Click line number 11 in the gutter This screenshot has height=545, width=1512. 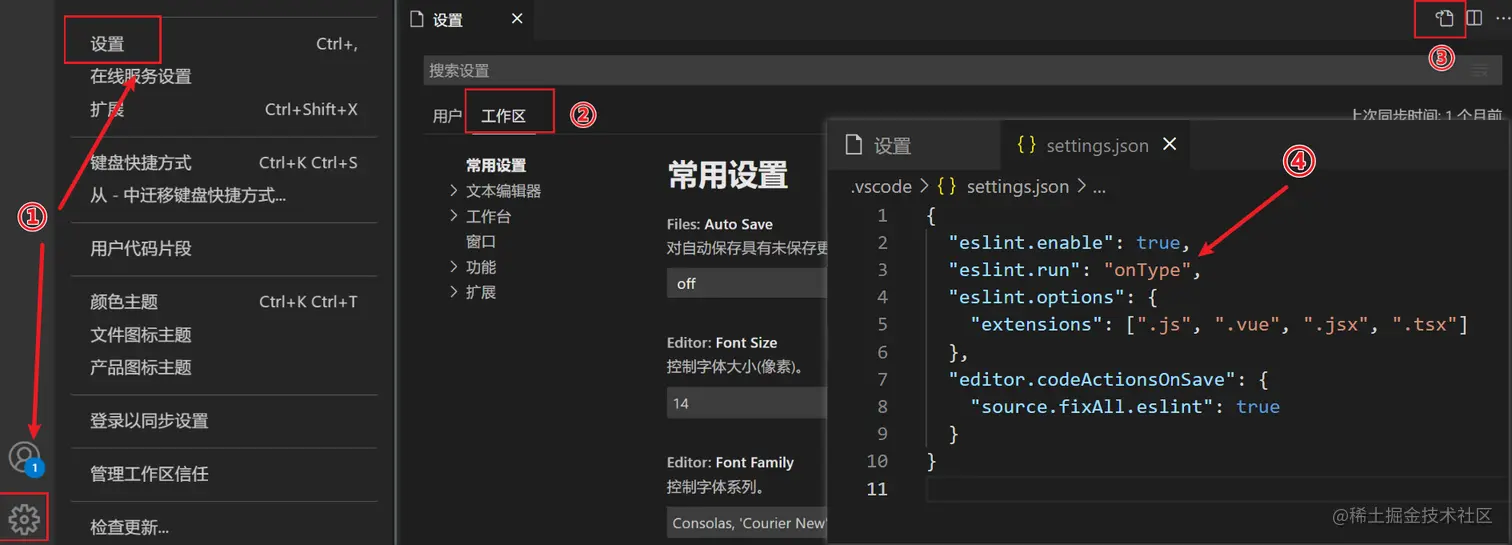[877, 489]
